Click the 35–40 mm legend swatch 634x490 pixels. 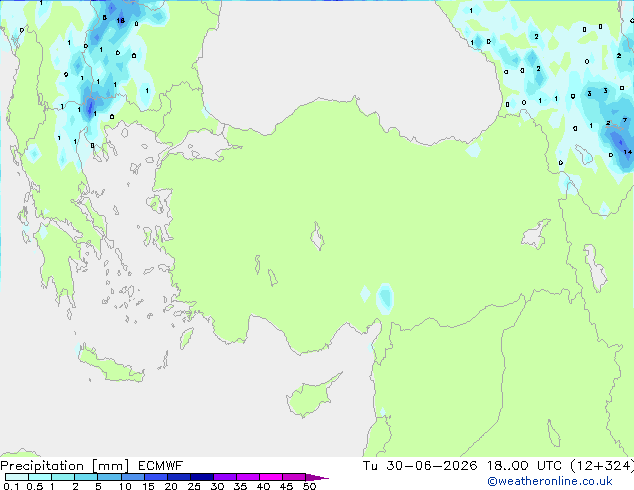(x=247, y=477)
